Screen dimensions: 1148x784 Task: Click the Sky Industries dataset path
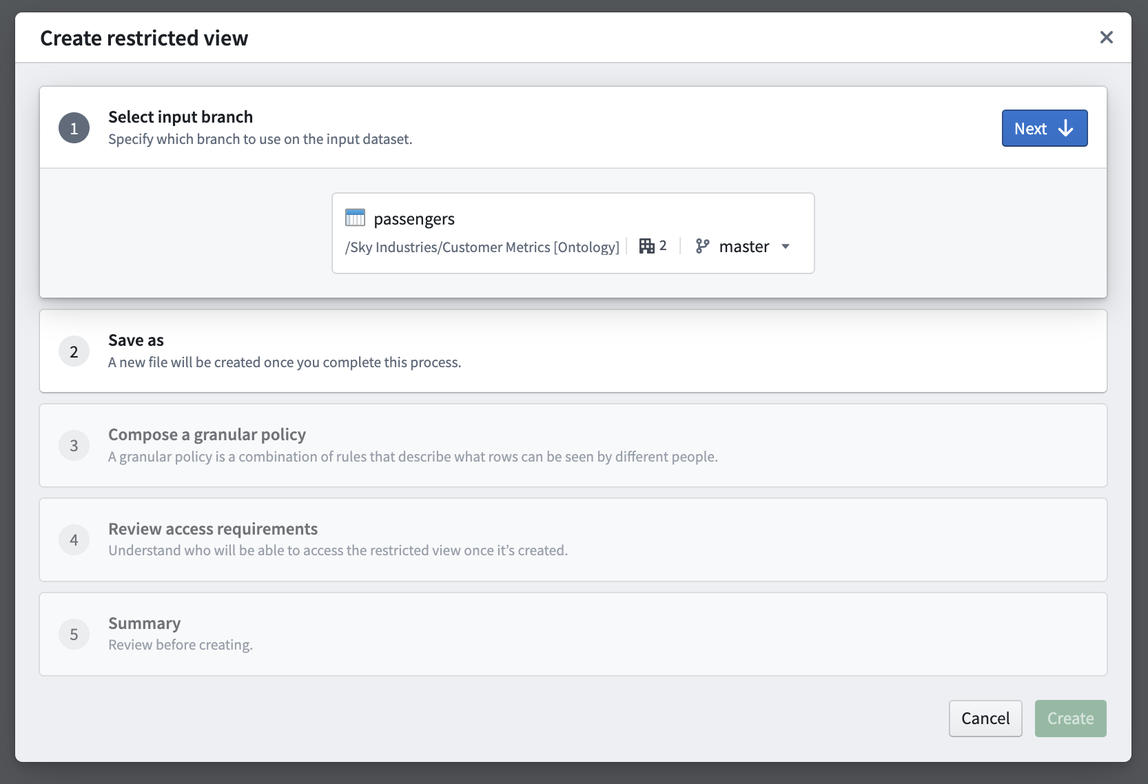482,247
